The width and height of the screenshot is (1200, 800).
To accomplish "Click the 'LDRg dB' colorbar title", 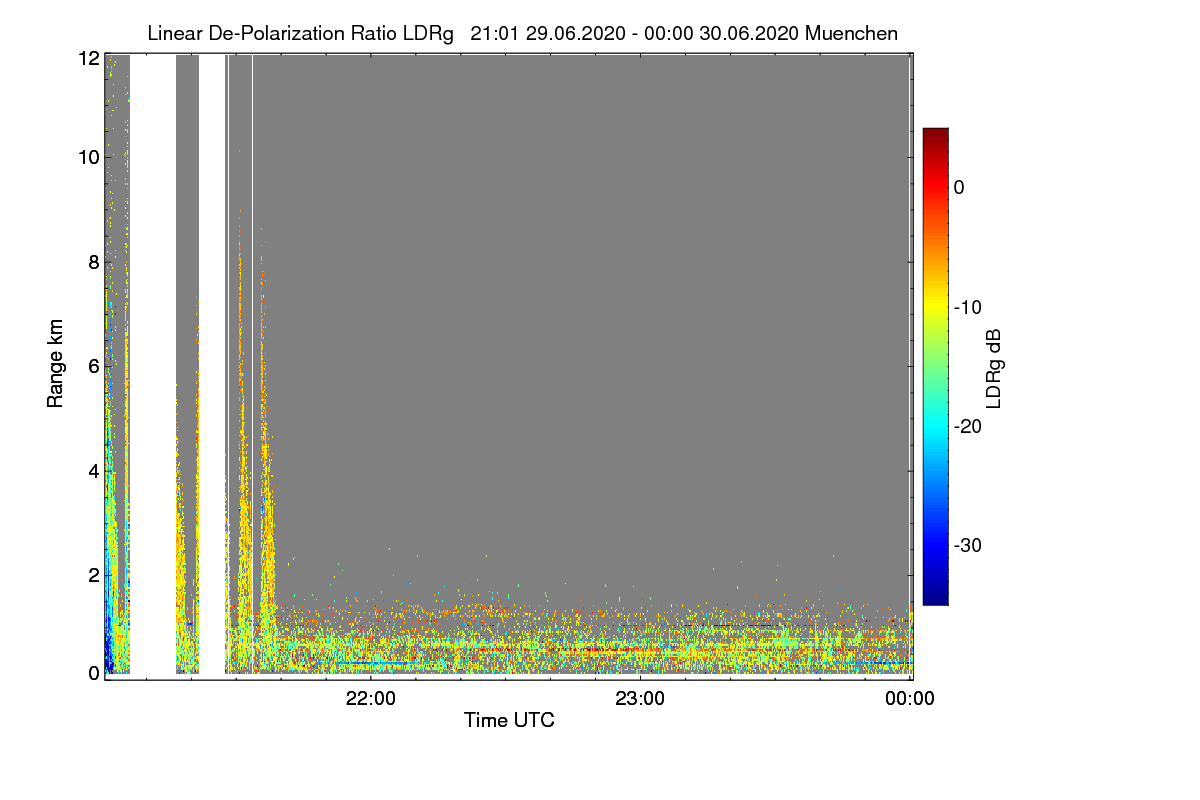I will (x=994, y=367).
